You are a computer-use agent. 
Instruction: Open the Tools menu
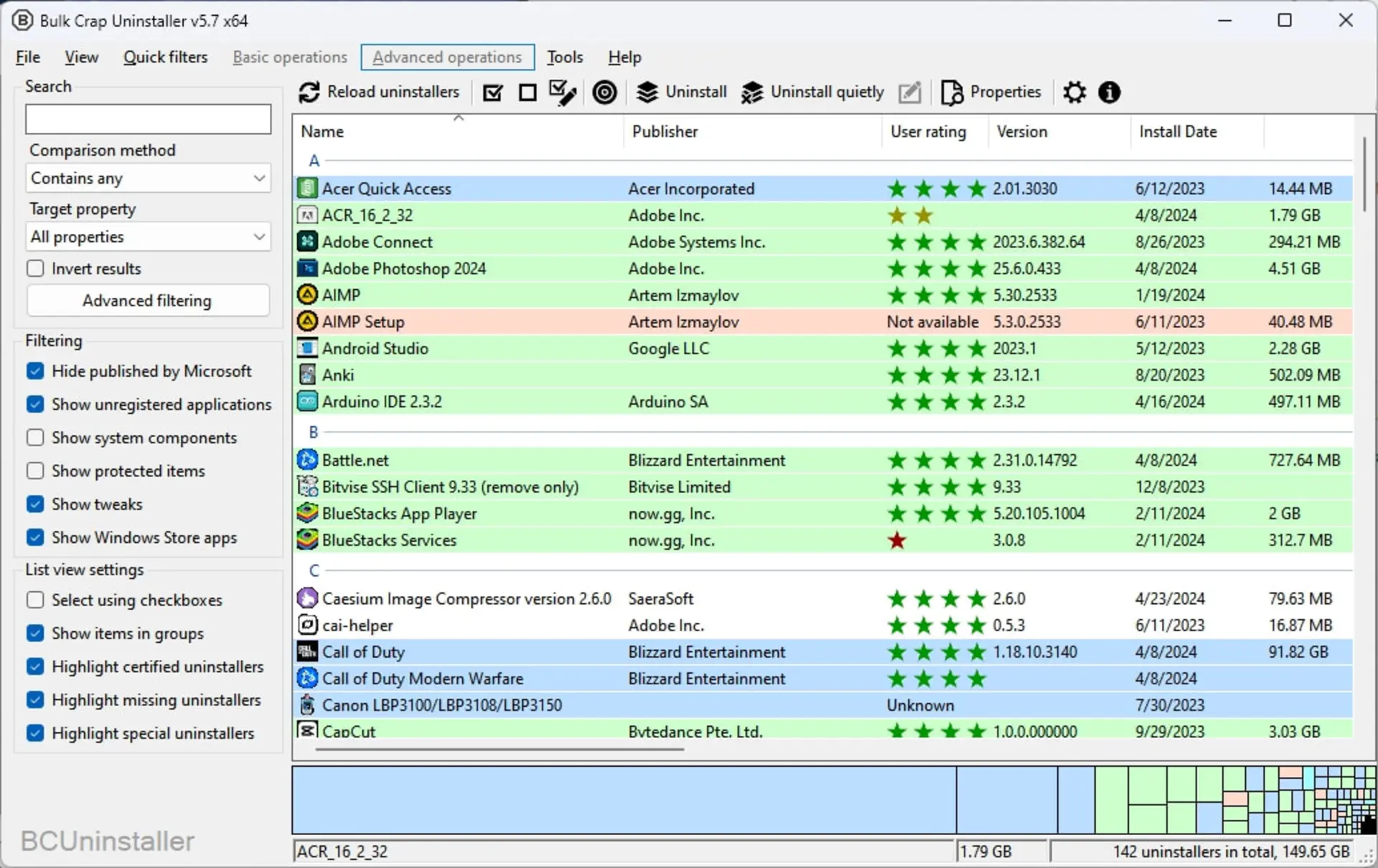565,57
